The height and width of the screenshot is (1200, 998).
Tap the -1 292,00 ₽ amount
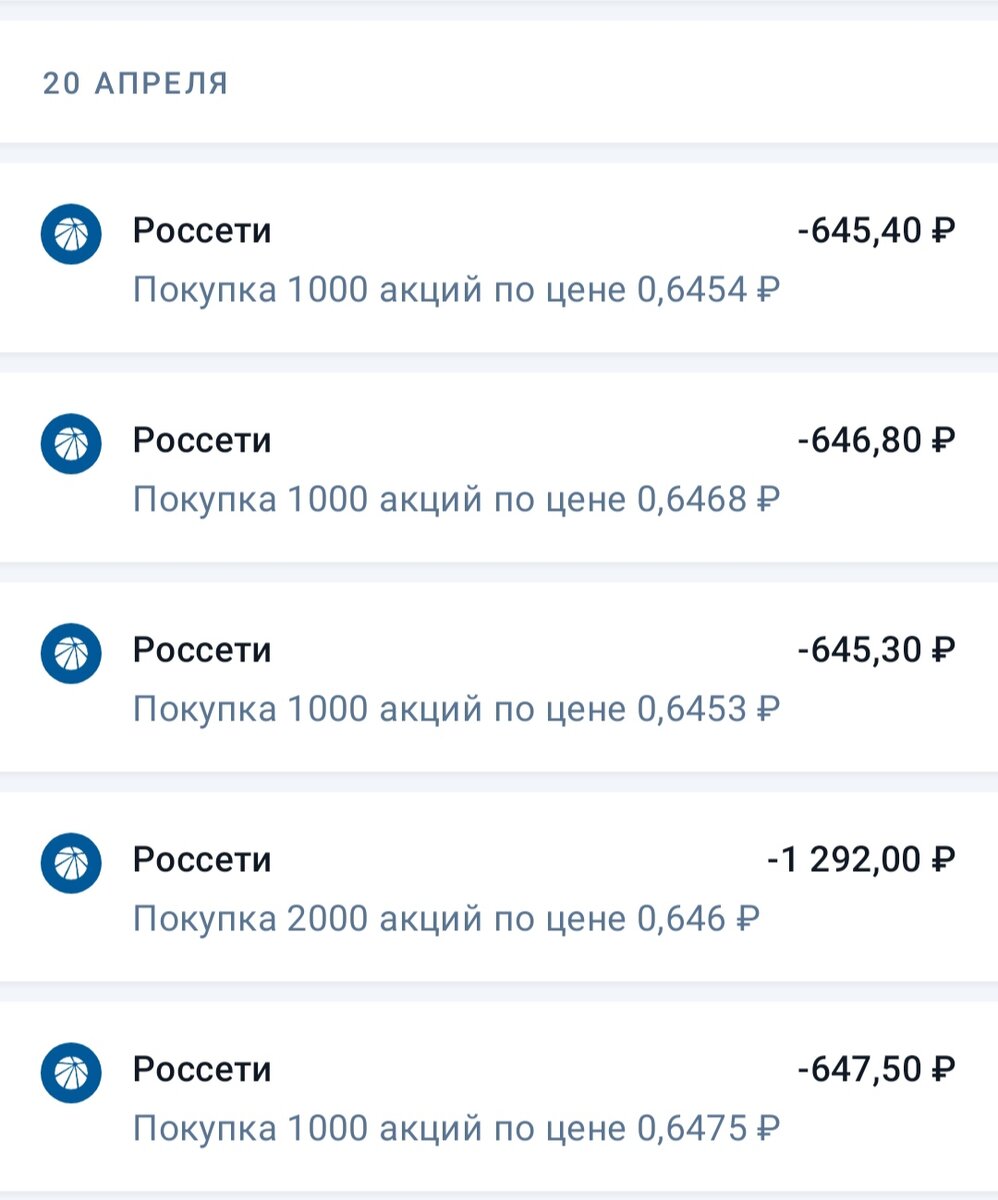(x=860, y=860)
